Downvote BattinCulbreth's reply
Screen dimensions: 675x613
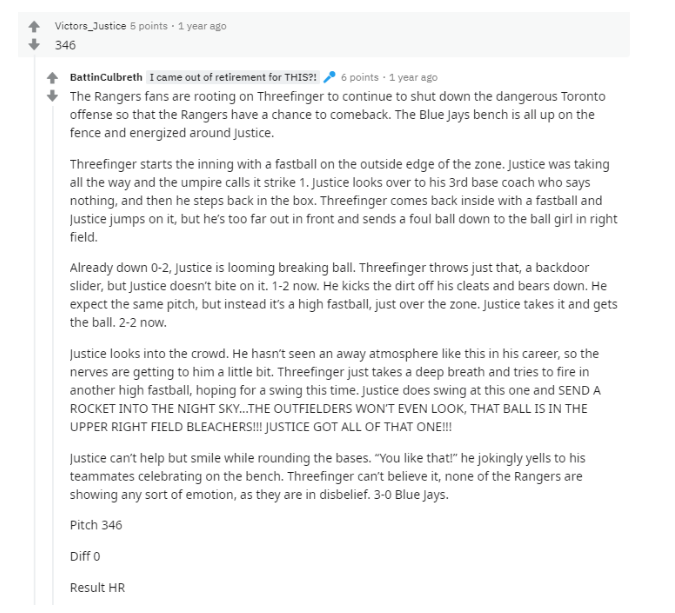pyautogui.click(x=53, y=96)
